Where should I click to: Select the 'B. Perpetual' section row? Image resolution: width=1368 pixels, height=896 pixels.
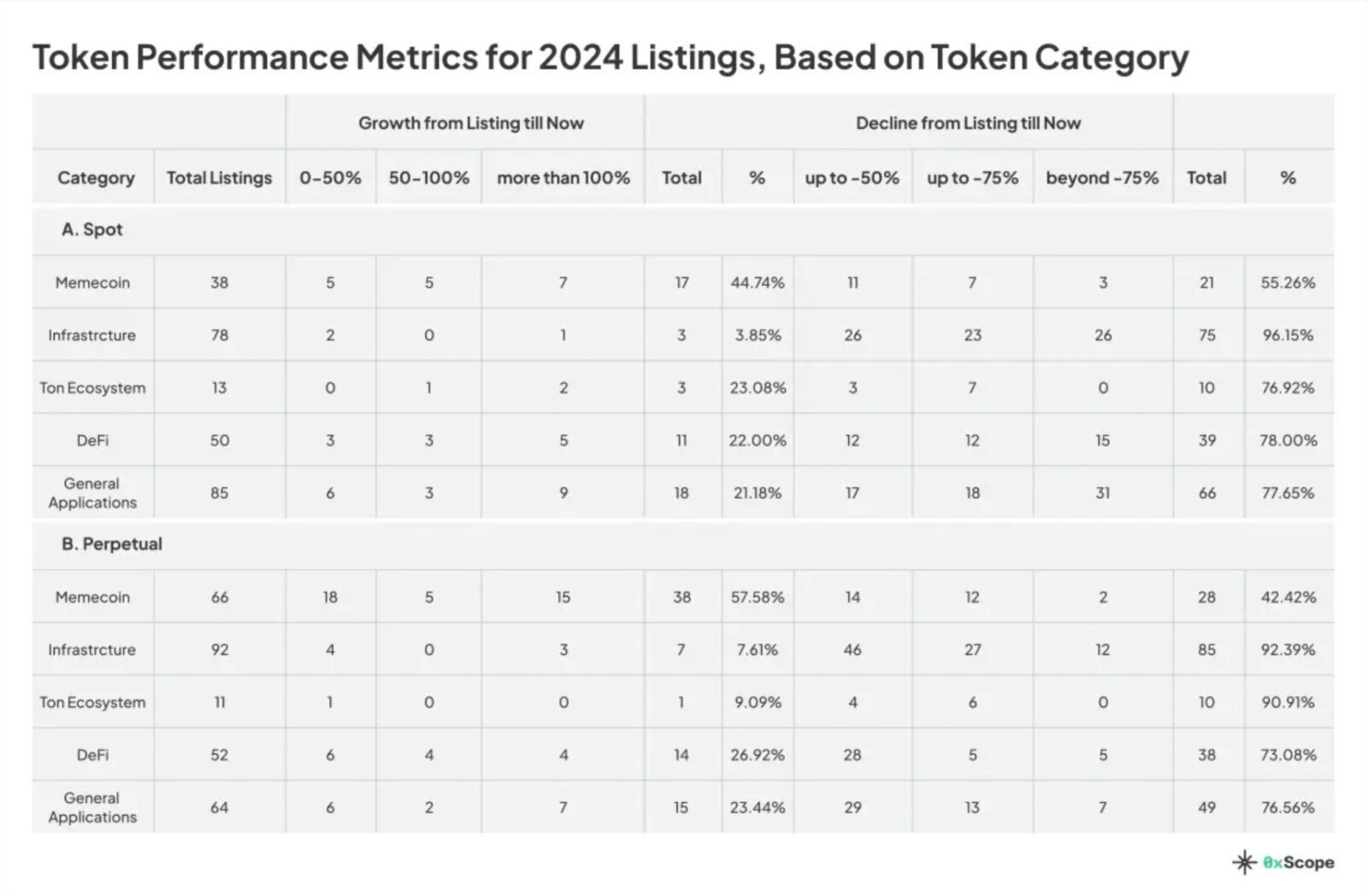click(683, 545)
